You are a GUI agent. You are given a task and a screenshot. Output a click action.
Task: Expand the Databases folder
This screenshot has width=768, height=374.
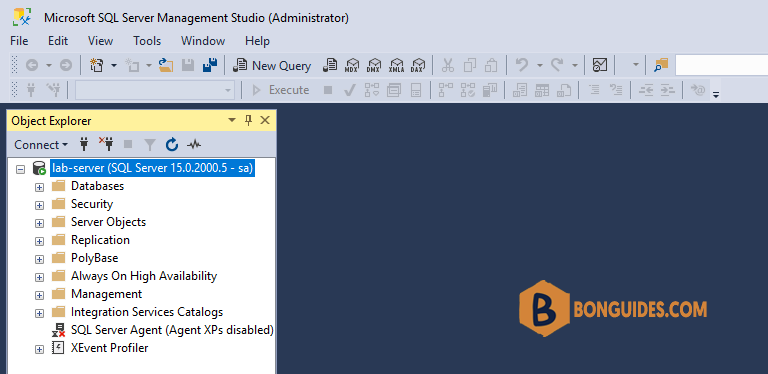point(39,187)
